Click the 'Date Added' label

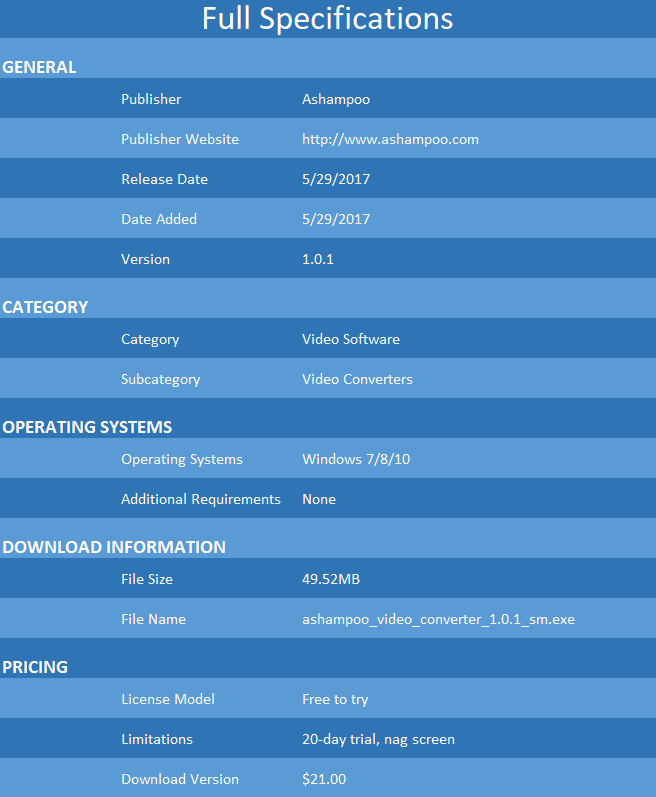point(159,219)
